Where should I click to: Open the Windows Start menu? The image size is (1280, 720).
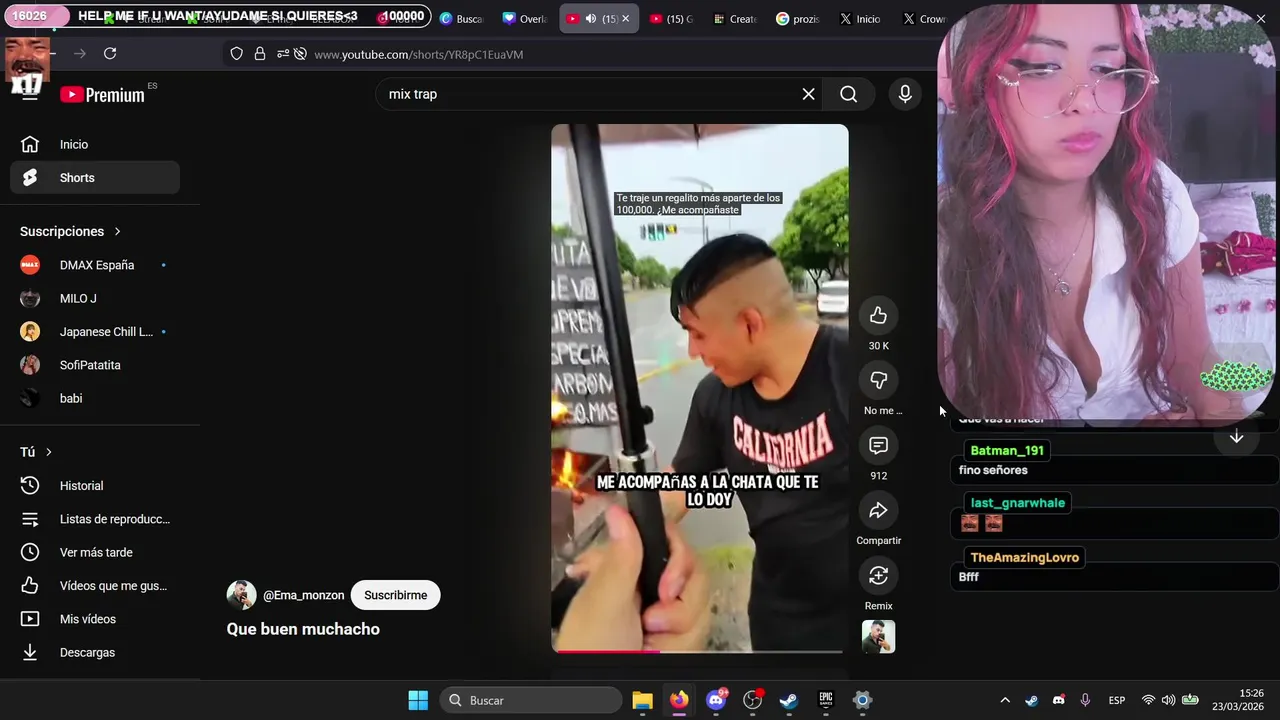click(x=418, y=700)
